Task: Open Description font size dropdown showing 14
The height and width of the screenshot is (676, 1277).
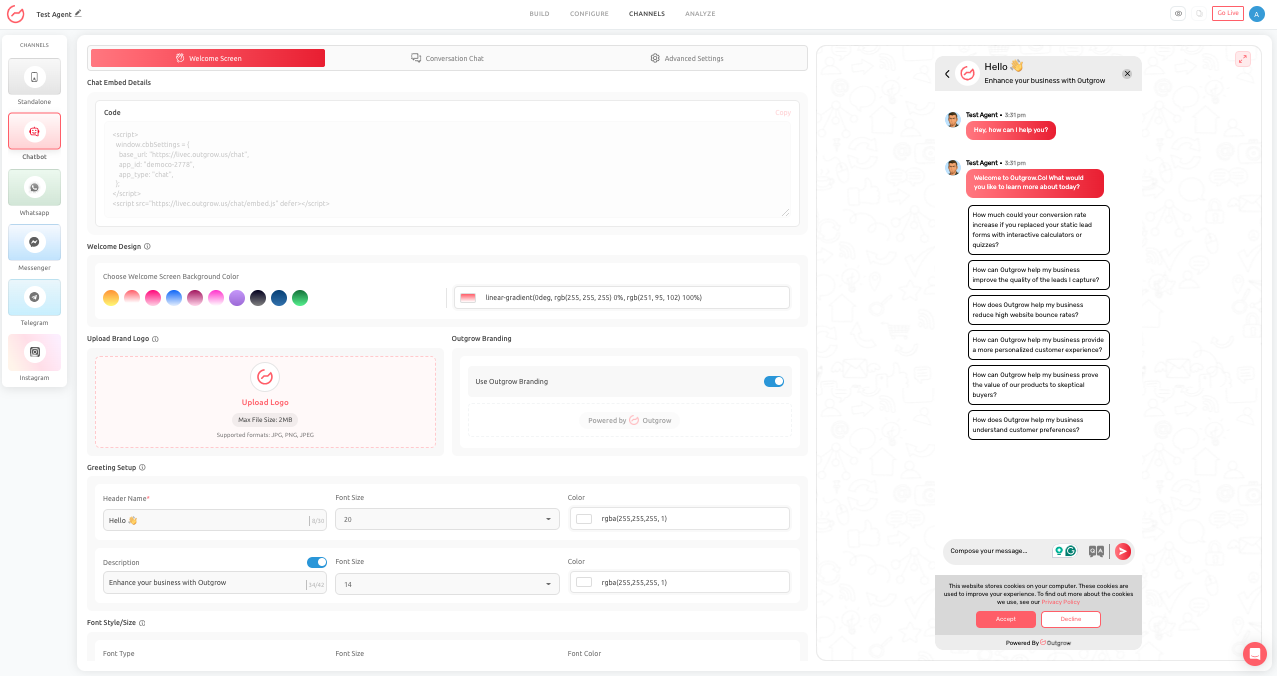Action: pos(447,583)
